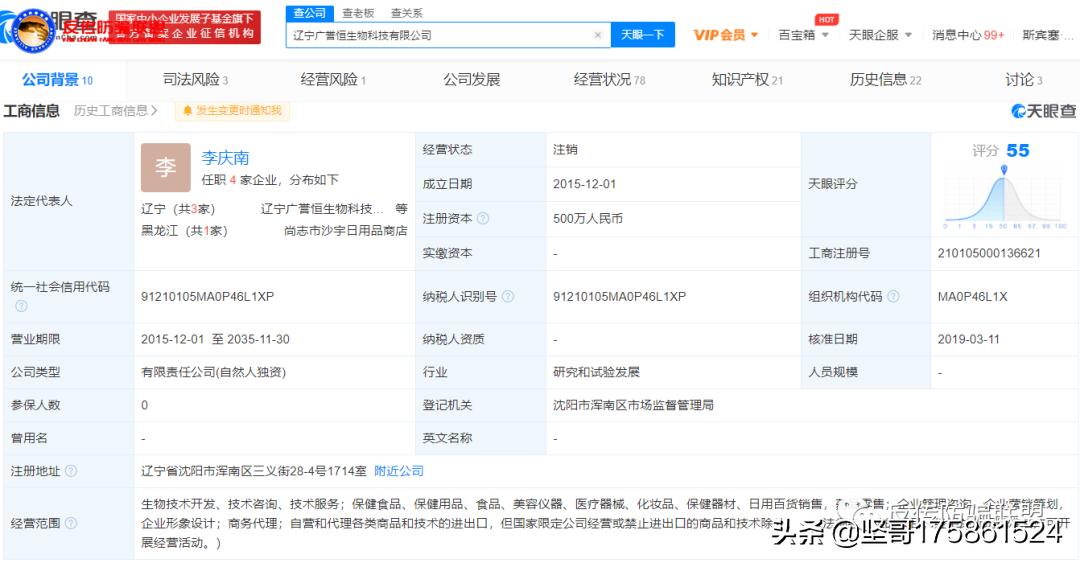Click help icon next to 经营范围
Image resolution: width=1080 pixels, height=563 pixels.
click(71, 523)
